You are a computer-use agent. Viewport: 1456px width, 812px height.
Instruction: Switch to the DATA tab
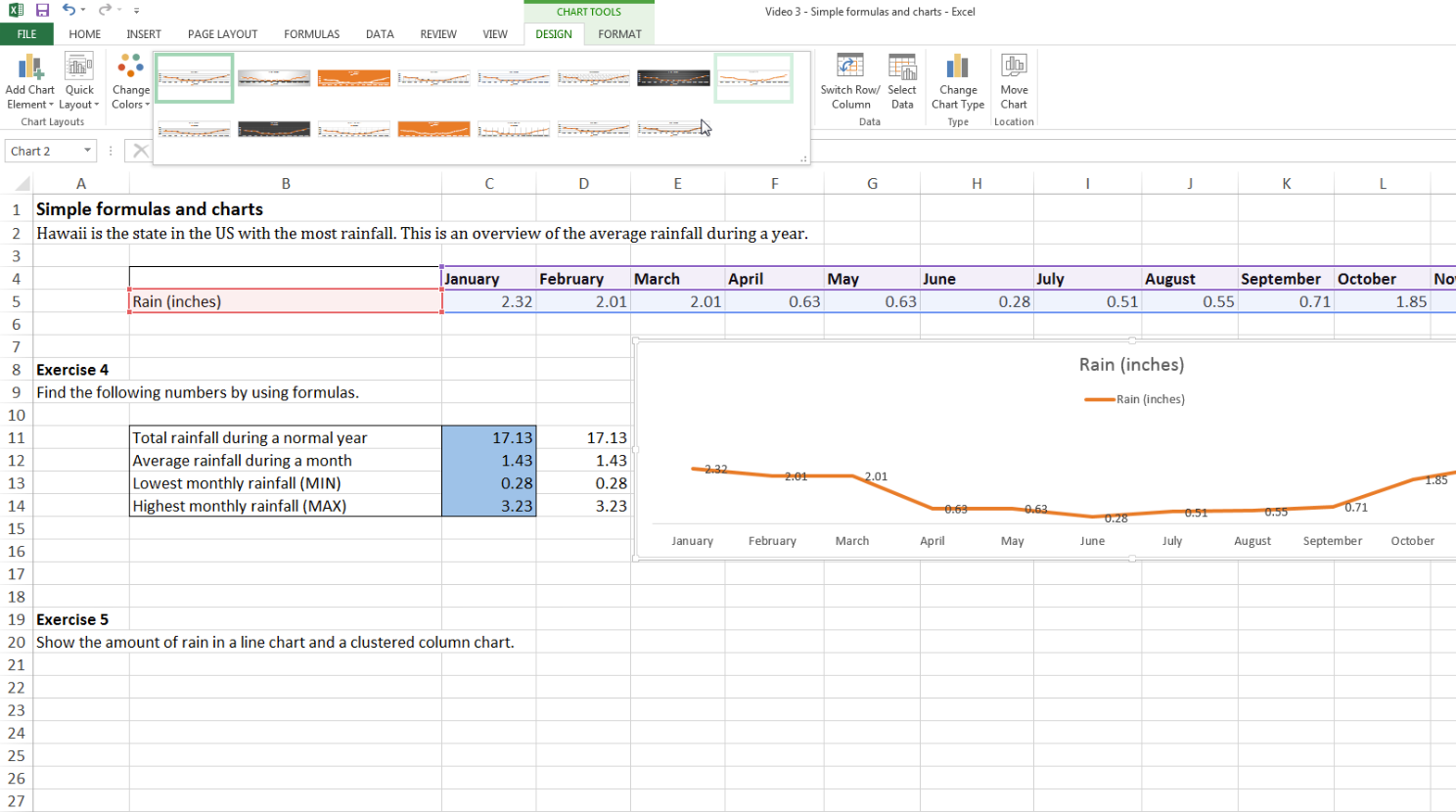click(x=380, y=34)
